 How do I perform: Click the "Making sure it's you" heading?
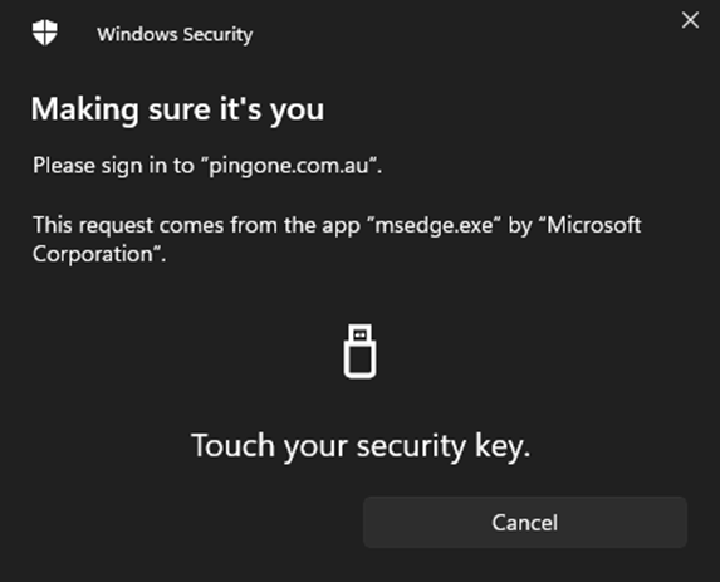tap(178, 108)
